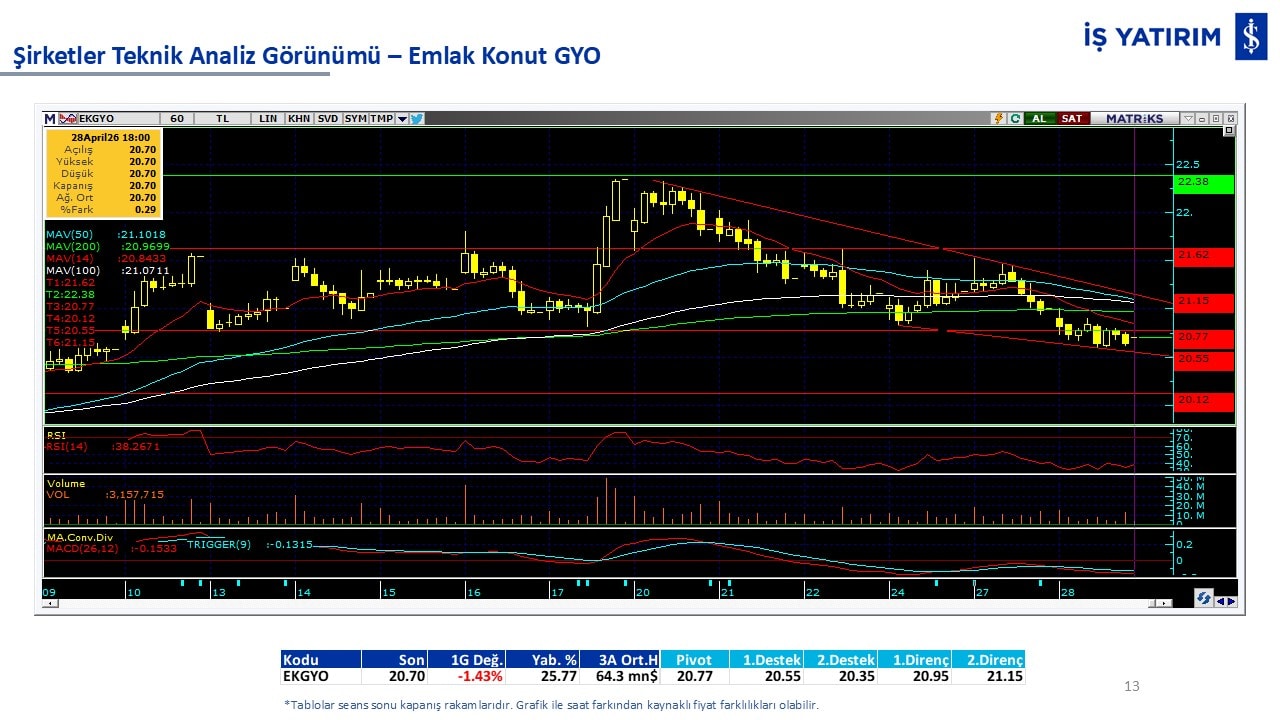Toggle the KHN option in toolbar
Image resolution: width=1280 pixels, height=720 pixels.
[298, 118]
